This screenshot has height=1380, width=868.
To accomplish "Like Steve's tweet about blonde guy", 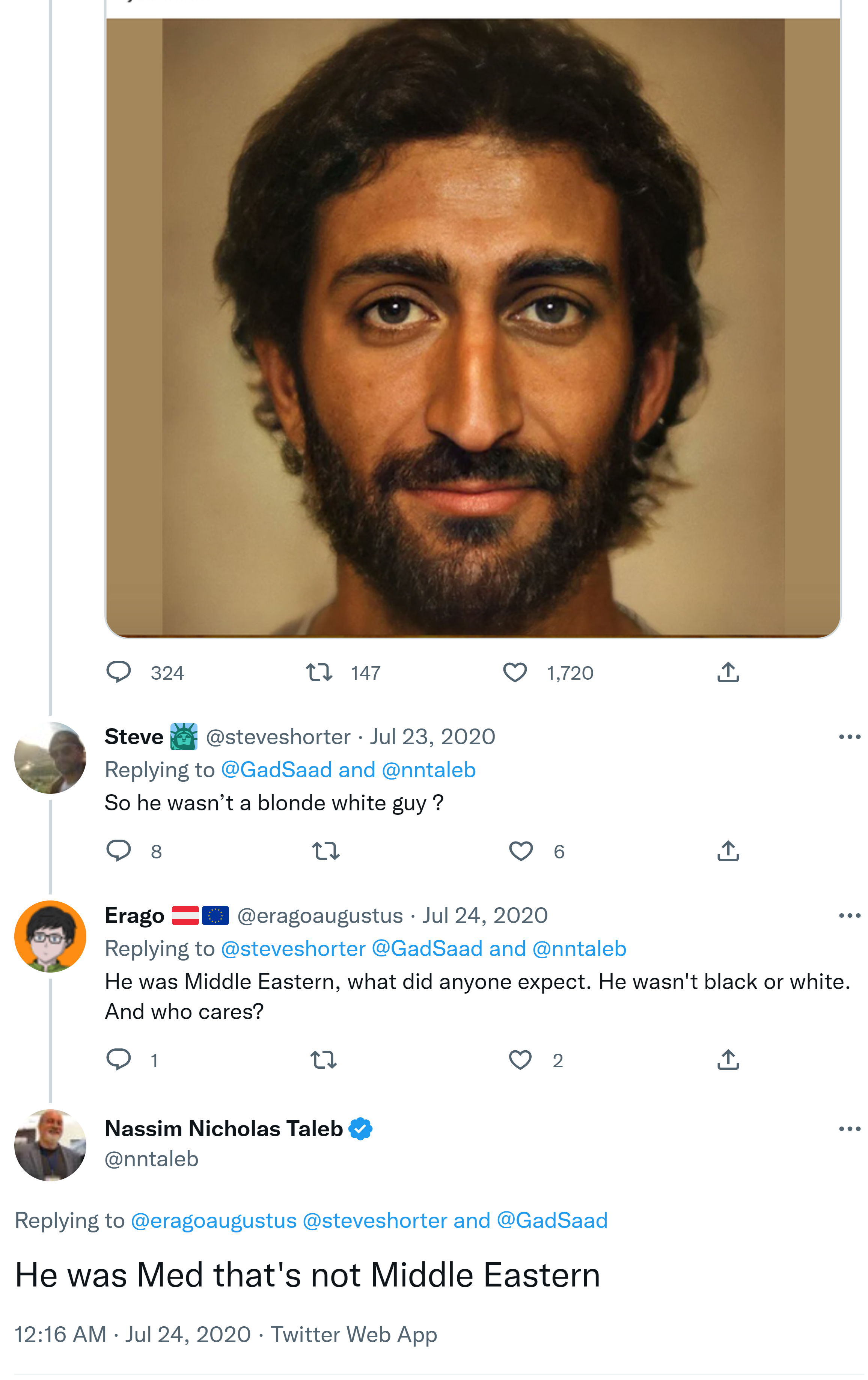I will point(520,851).
